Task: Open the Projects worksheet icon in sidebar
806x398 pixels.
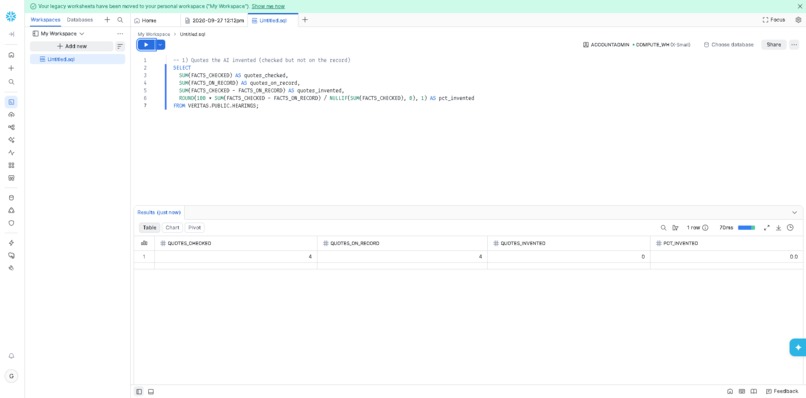Action: click(x=11, y=102)
